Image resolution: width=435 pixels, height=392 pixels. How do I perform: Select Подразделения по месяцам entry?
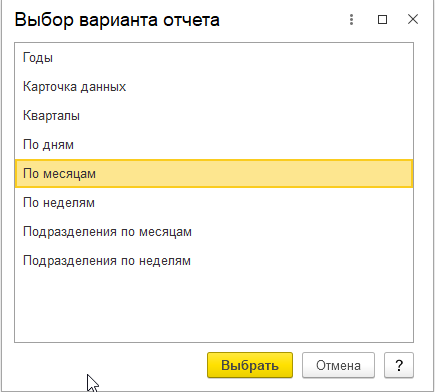coord(214,232)
